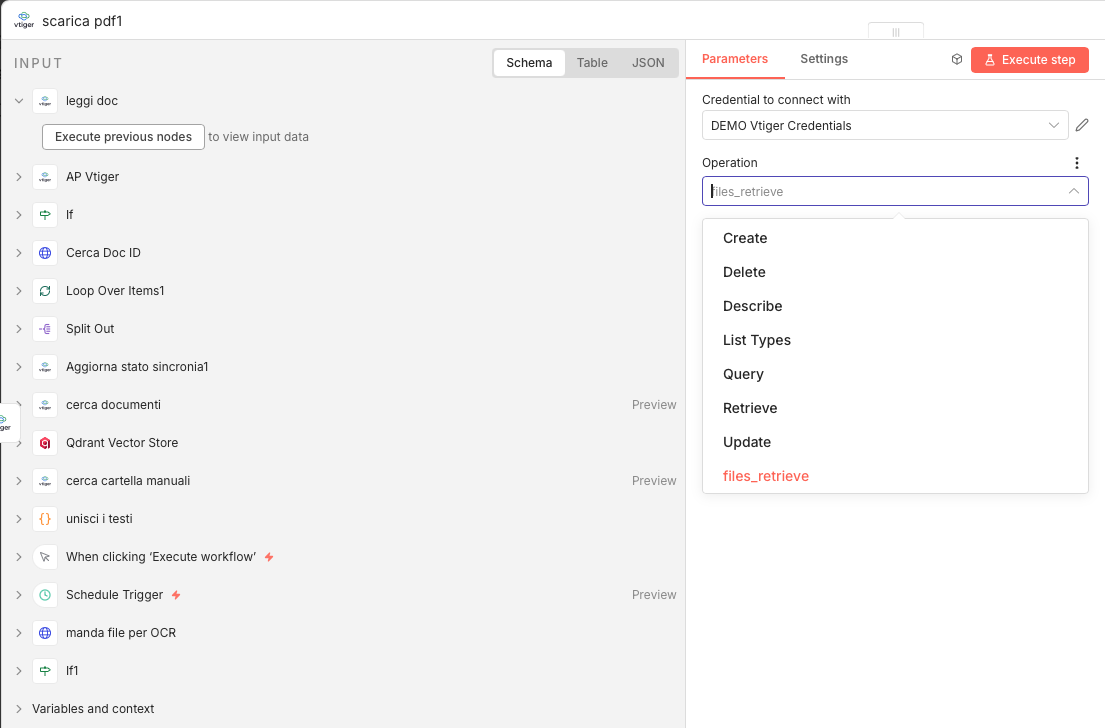
Task: Click the pencil icon to edit credential
Action: pyautogui.click(x=1082, y=125)
